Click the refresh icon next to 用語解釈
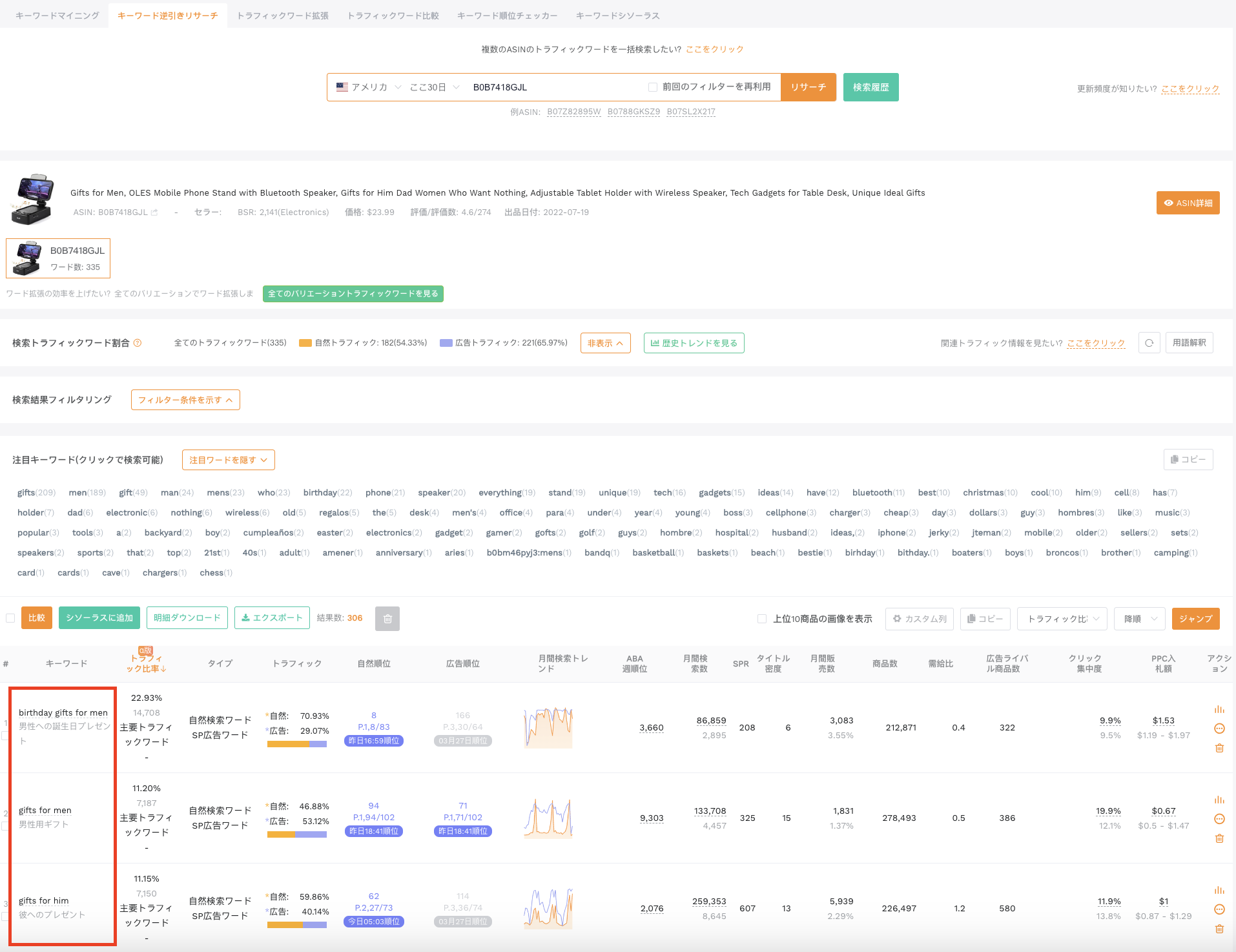 click(x=1149, y=343)
